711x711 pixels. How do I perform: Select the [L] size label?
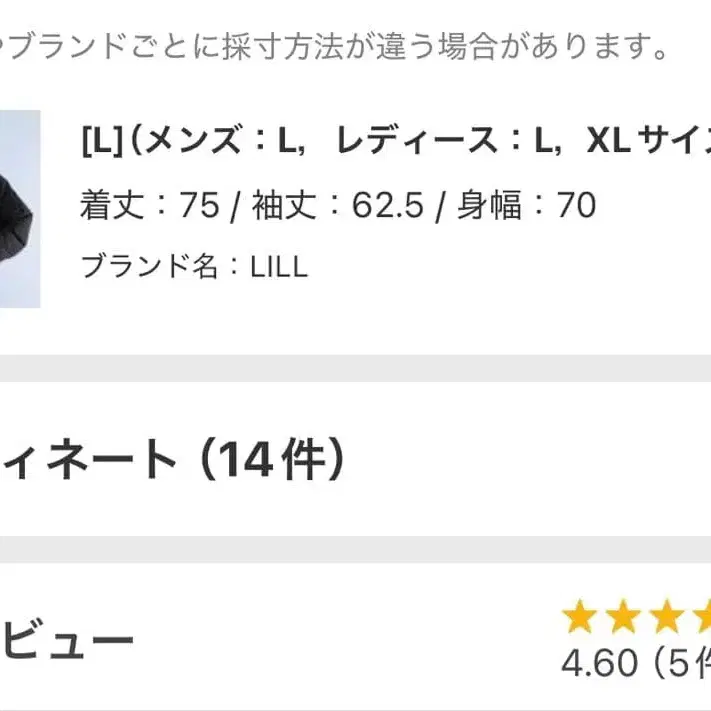100,144
